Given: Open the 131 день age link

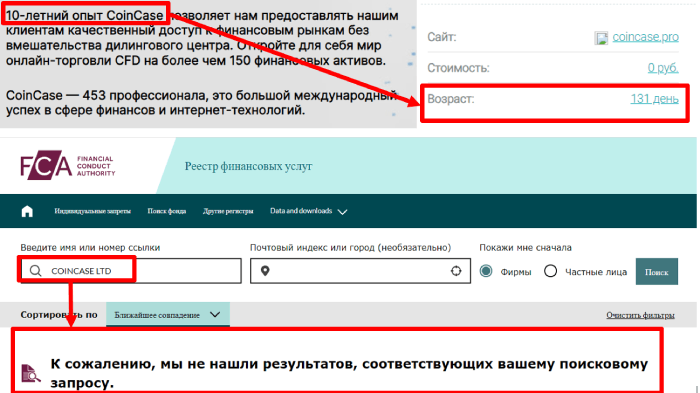Looking at the screenshot, I should point(654,99).
